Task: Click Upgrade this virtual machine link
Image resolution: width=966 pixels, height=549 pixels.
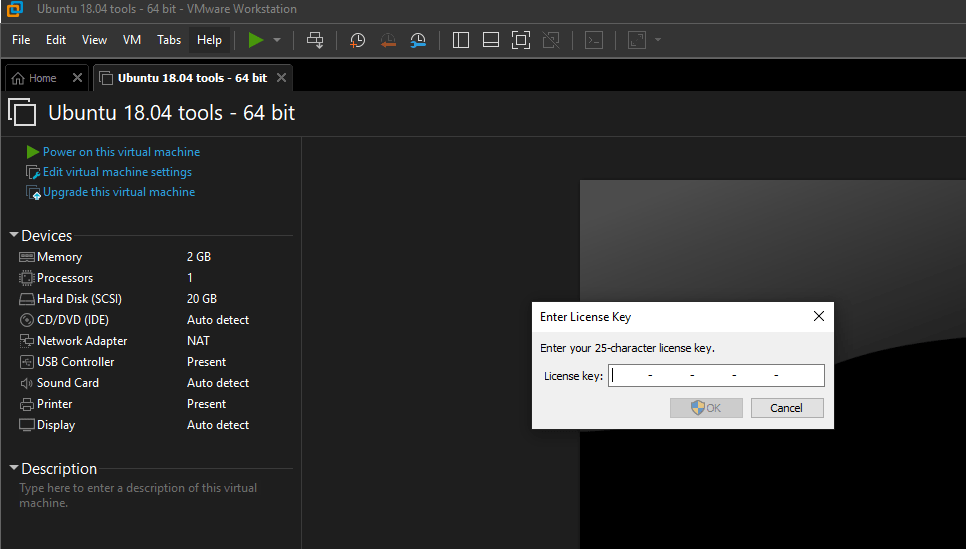Action: [119, 192]
